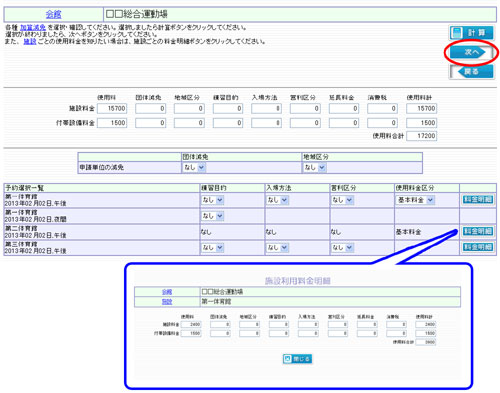Click 基本料金 text in 第二体育館 row

[408, 232]
